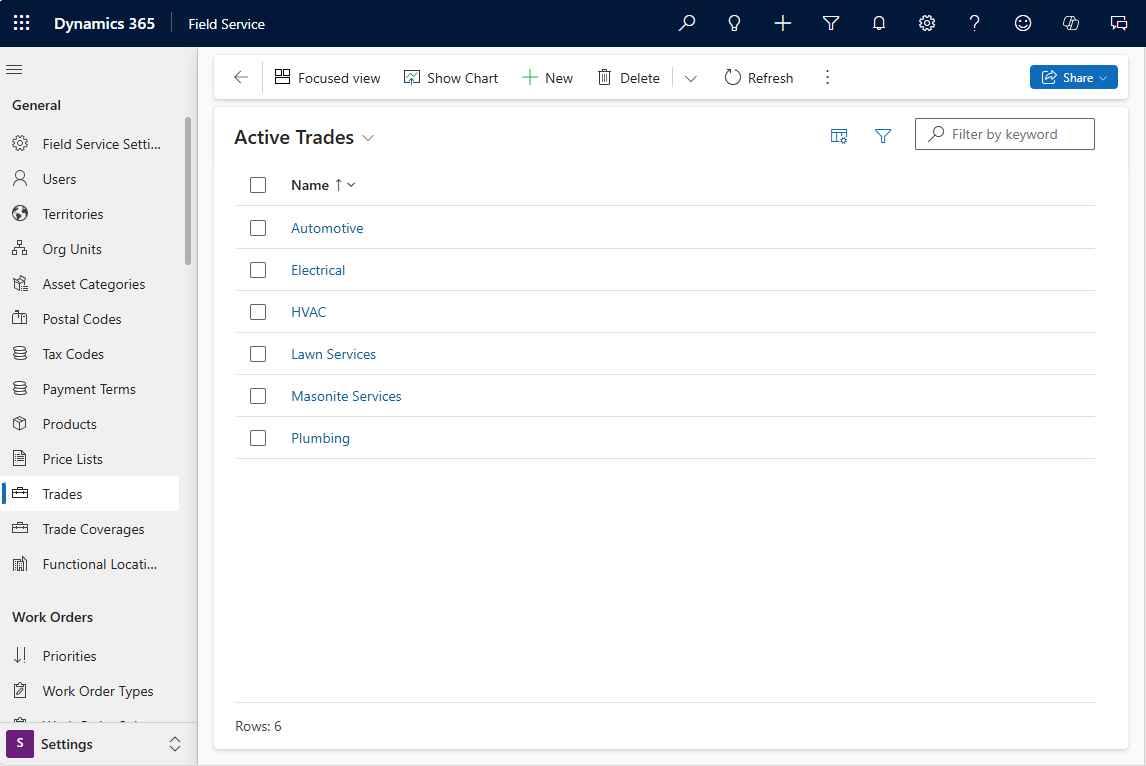Open the Masonite Services trade record

click(346, 396)
